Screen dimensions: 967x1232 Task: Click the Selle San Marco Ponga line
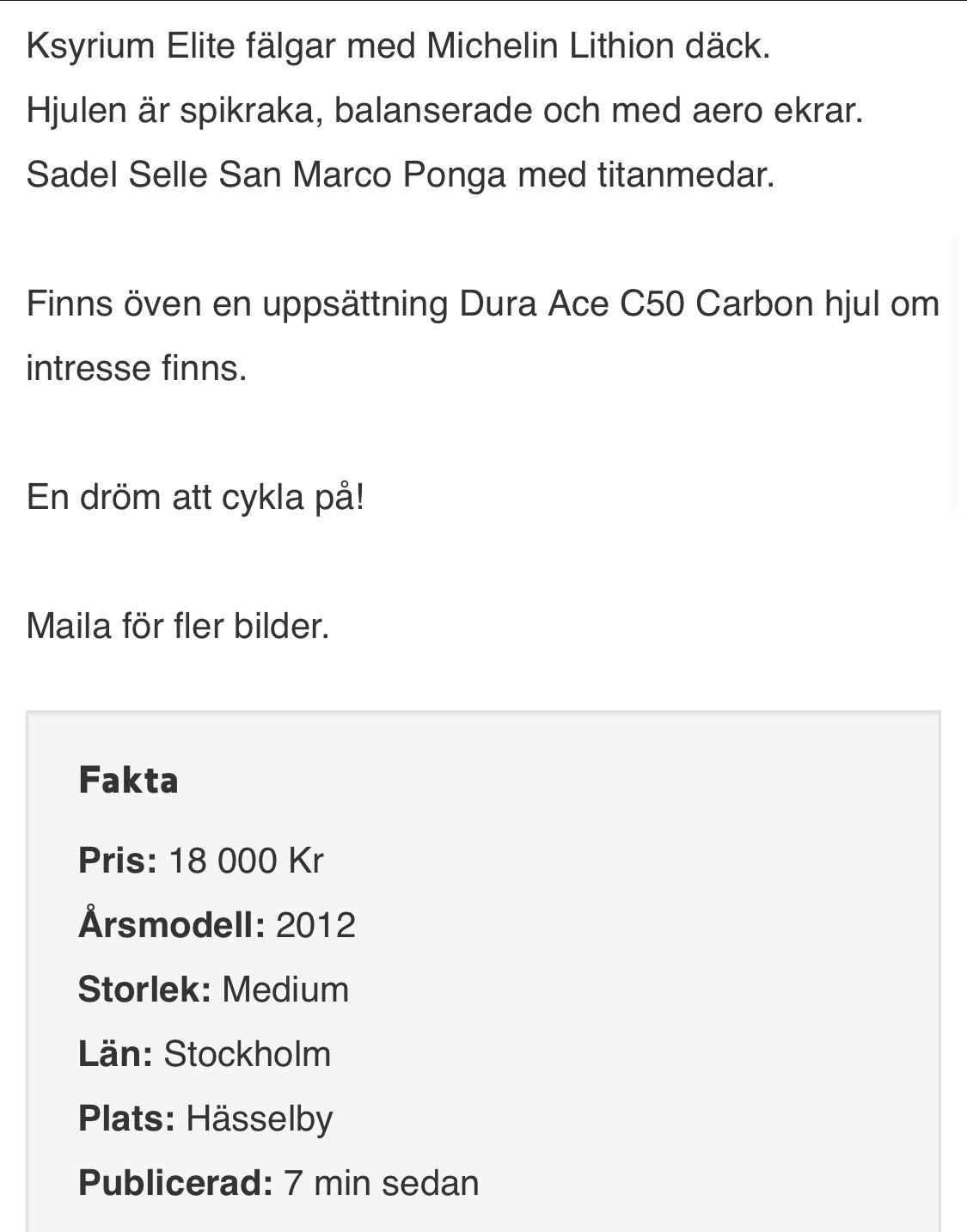pos(401,175)
